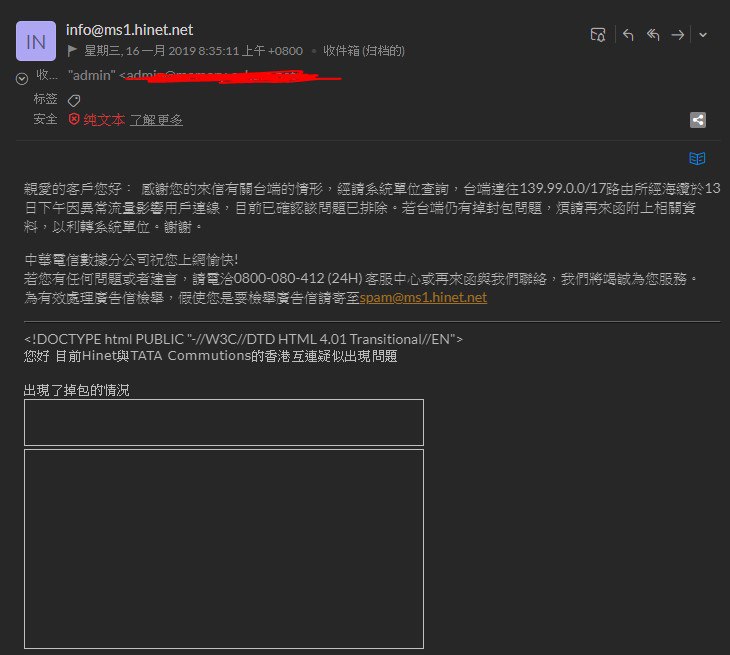Click the spam@ms1.hinet.net email link

pos(423,297)
